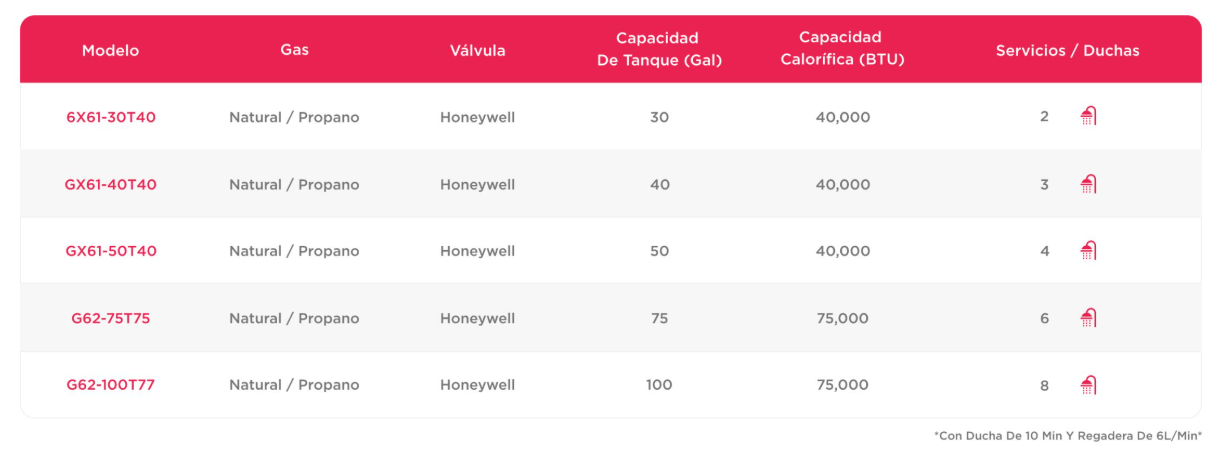The width and height of the screenshot is (1221, 463).
Task: Click the Honeywell cell in the G62-75T75 row
Action: (478, 318)
